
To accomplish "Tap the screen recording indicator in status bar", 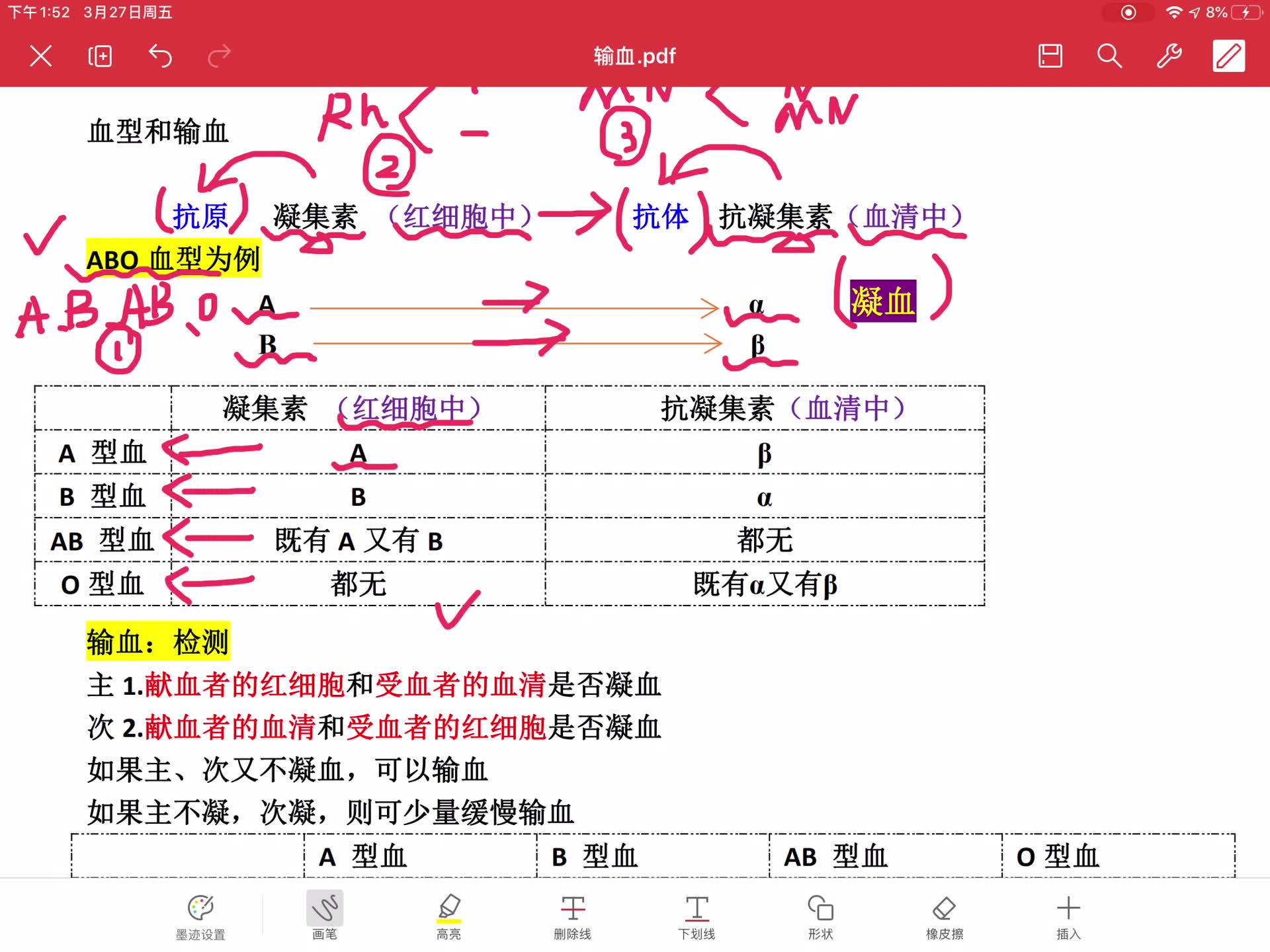I will click(x=1128, y=13).
